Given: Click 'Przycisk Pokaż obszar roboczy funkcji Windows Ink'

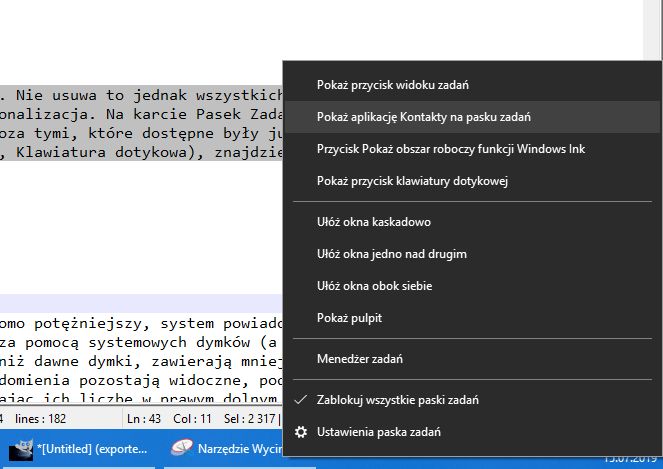Looking at the screenshot, I should click(x=472, y=149).
